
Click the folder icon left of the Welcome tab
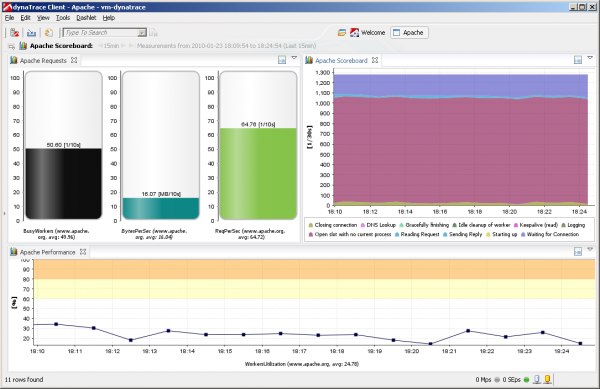(x=342, y=33)
